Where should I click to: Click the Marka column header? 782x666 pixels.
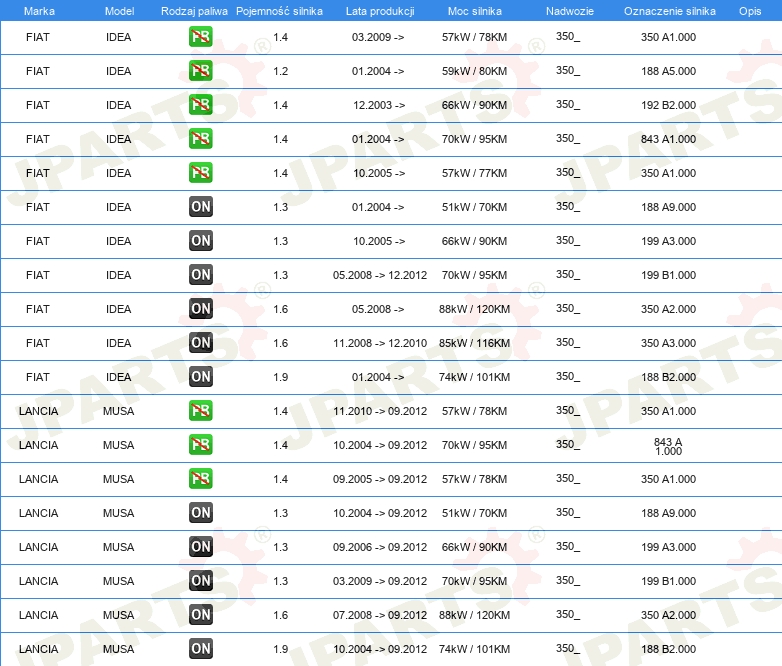tap(39, 11)
